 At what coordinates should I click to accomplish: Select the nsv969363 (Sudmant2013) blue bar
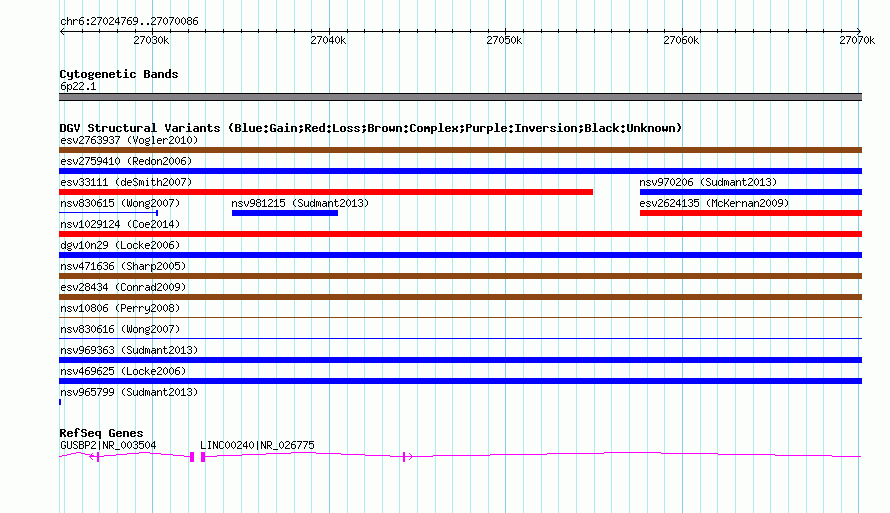(460, 360)
